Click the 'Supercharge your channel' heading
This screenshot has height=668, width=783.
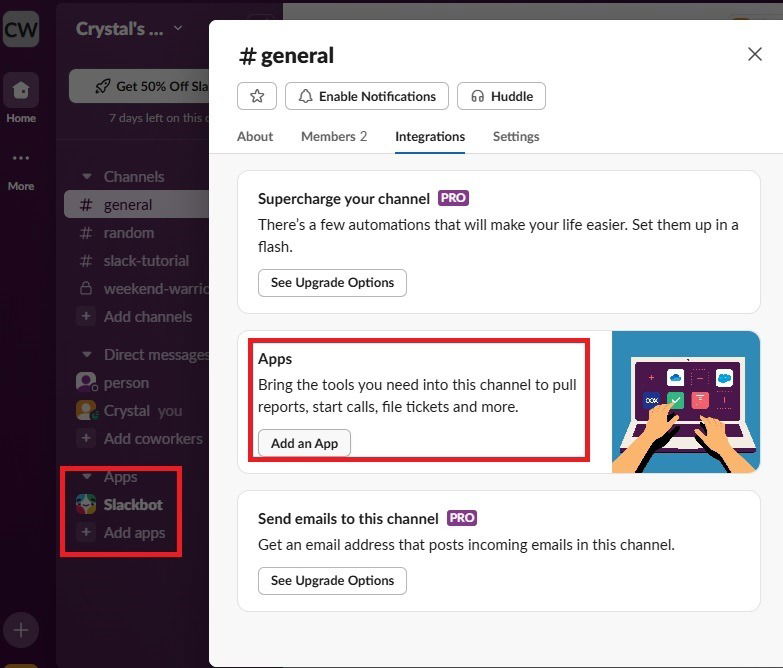point(344,199)
